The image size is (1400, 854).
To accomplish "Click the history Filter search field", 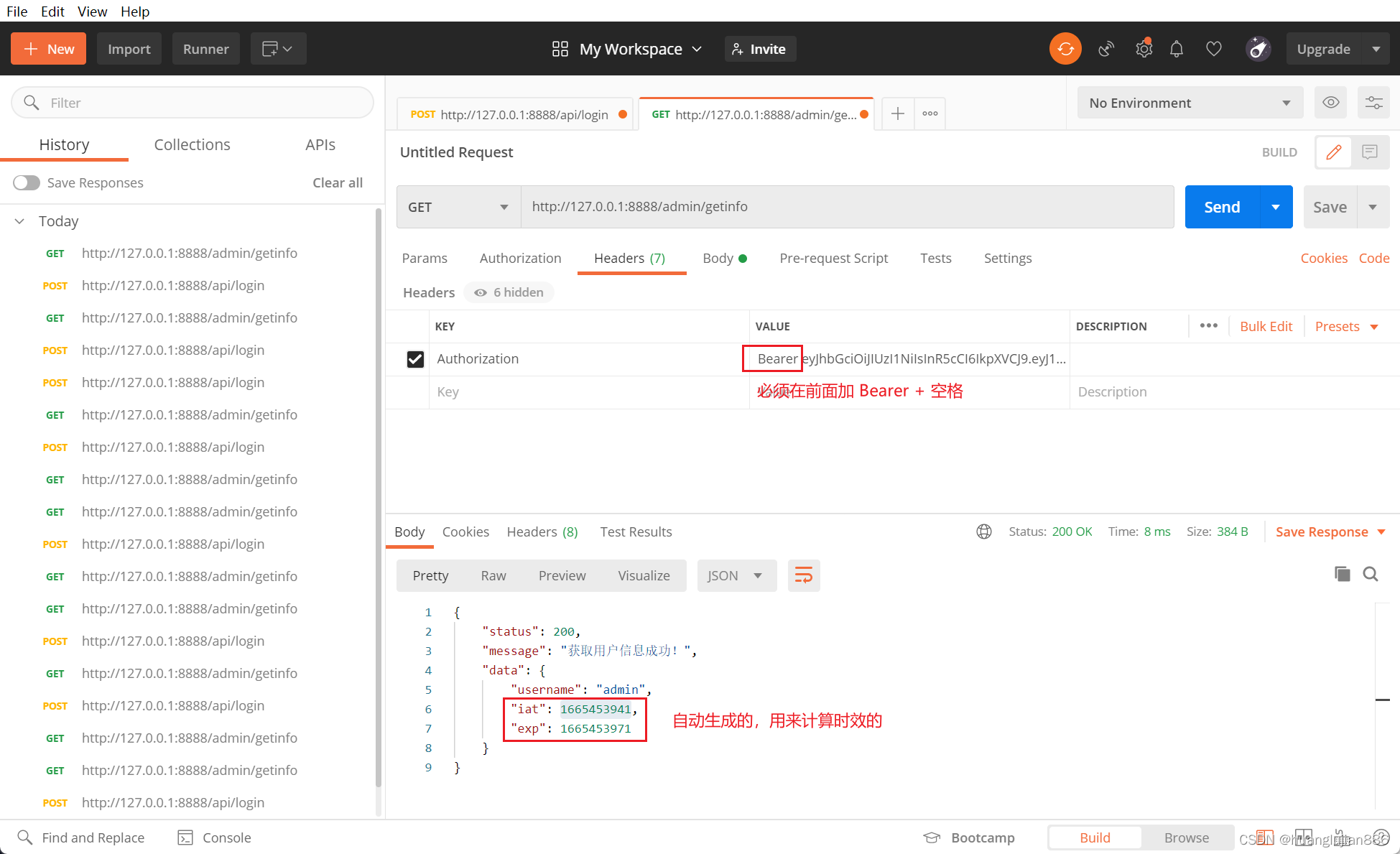I will coord(193,103).
